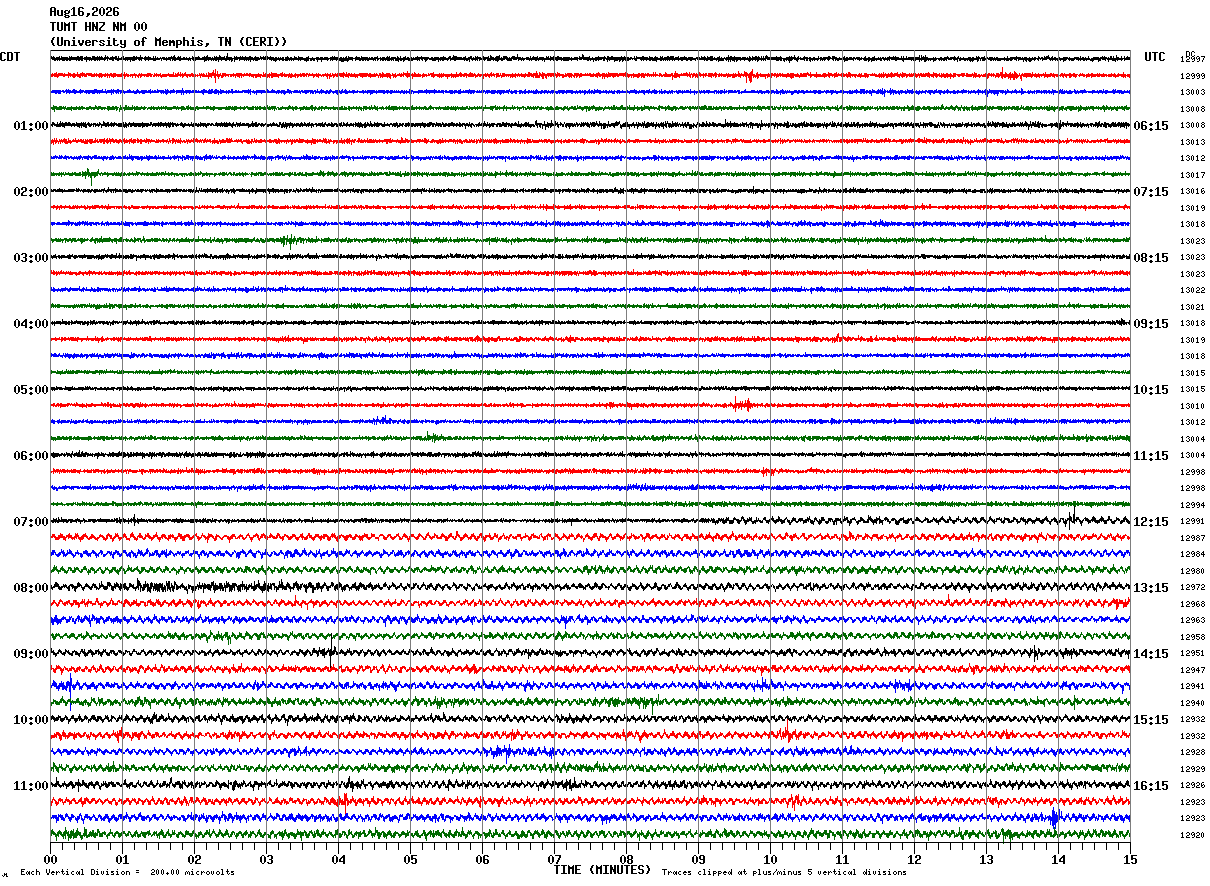Select the 08:00 CDT row label
Screen dimensions: 1210x886
point(31,588)
